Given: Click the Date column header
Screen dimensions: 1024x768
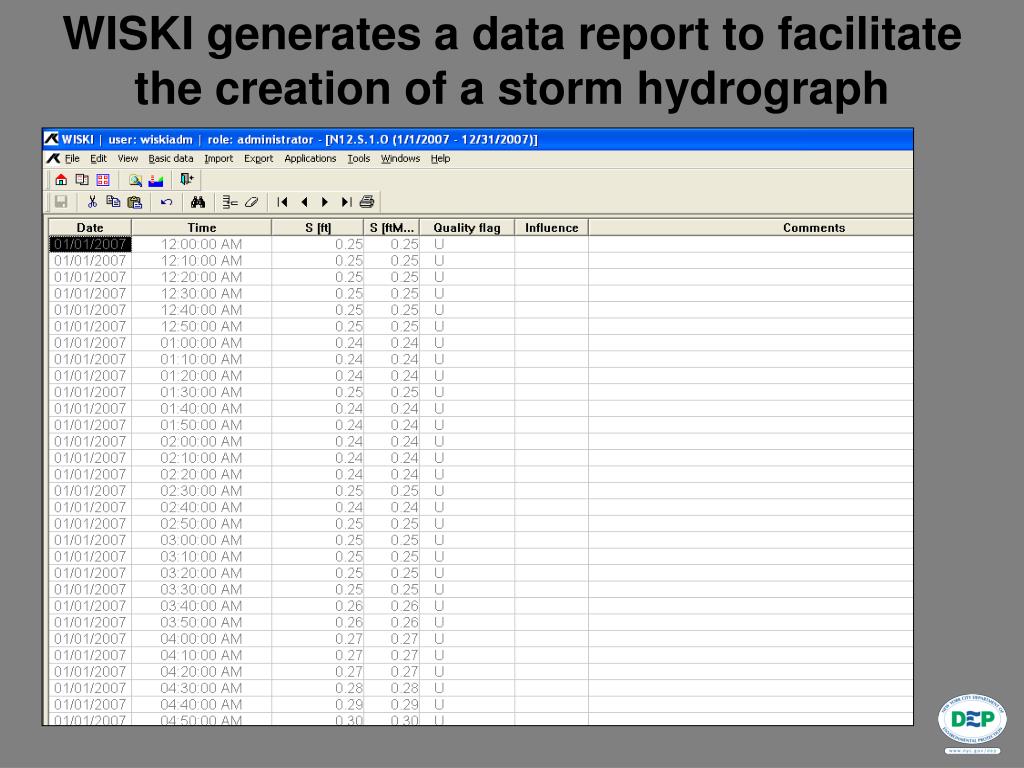Looking at the screenshot, I should click(x=90, y=227).
